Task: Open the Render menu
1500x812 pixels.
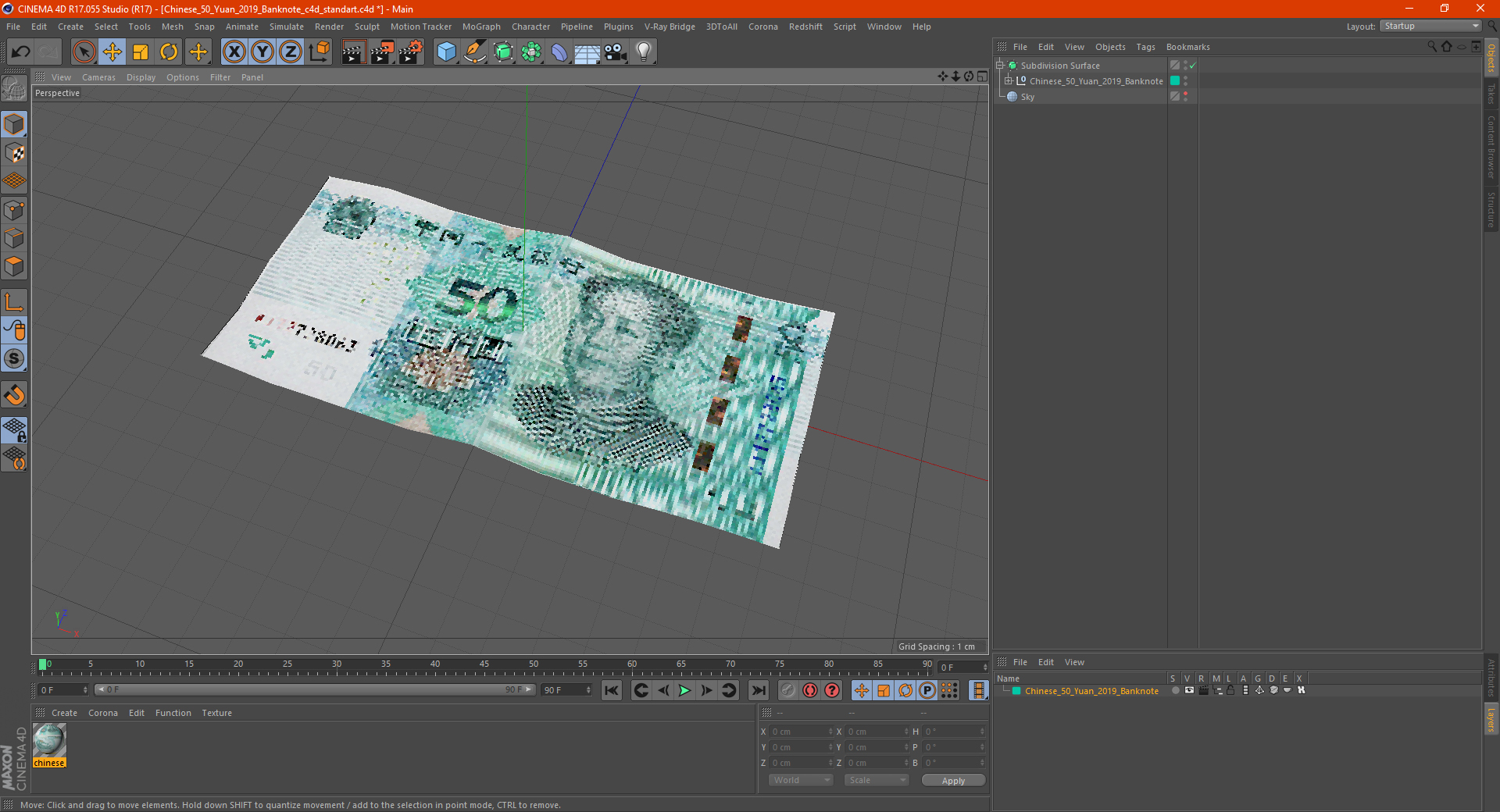Action: [x=329, y=27]
